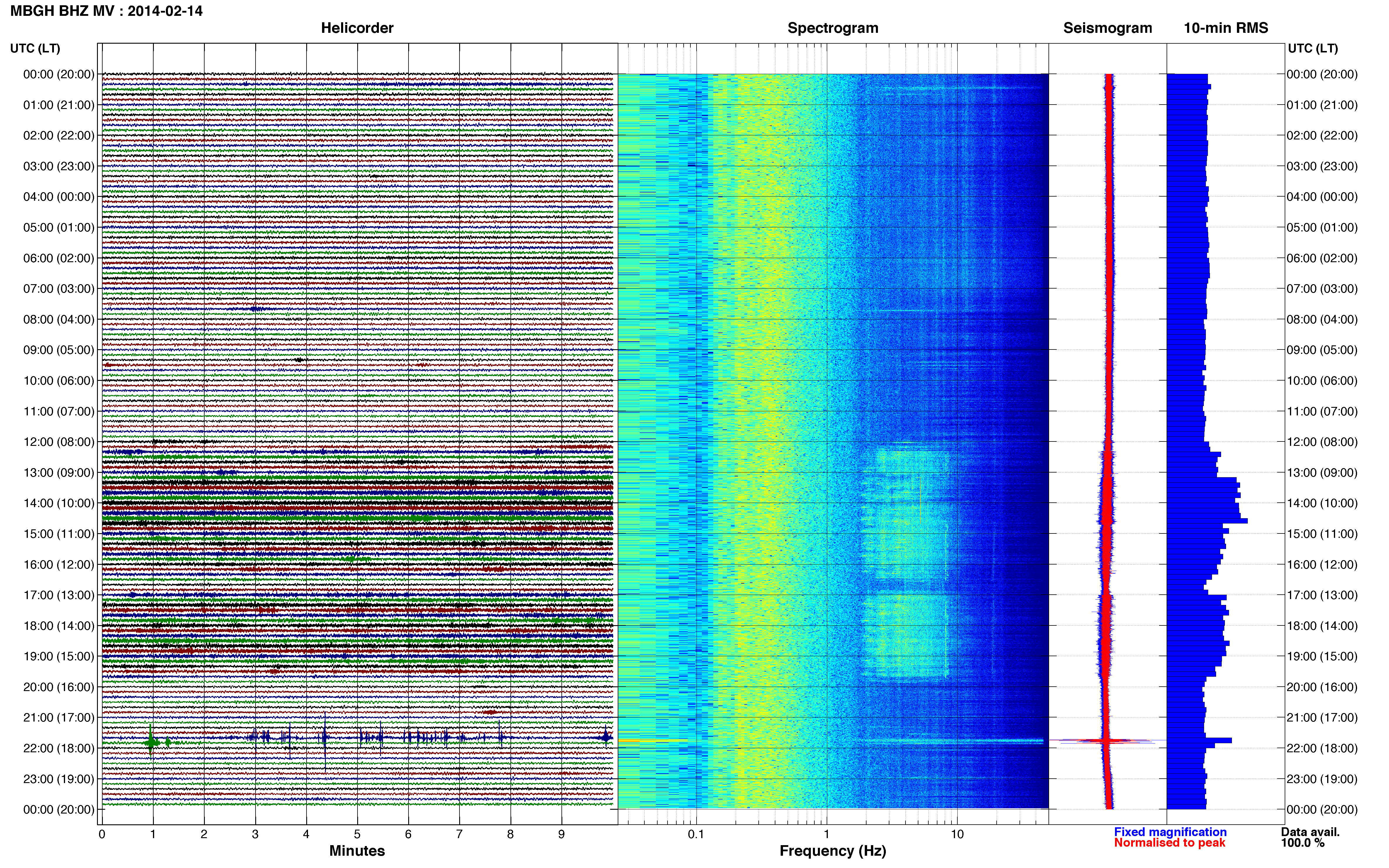Click the '100.0 %' data availability value
This screenshot has width=1389, height=868.
pyautogui.click(x=1302, y=843)
